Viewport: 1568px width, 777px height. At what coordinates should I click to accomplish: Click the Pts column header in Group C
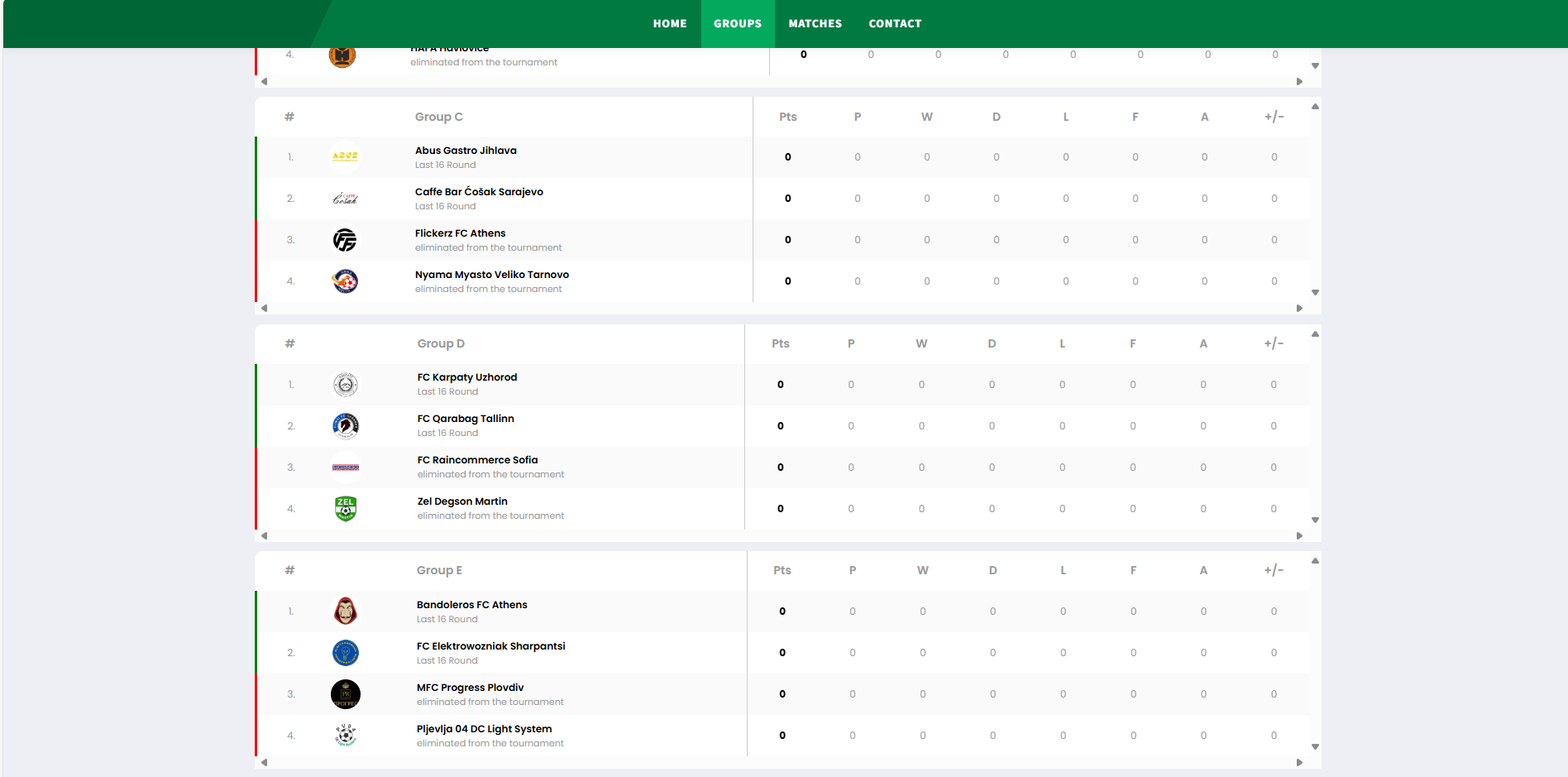click(x=788, y=117)
